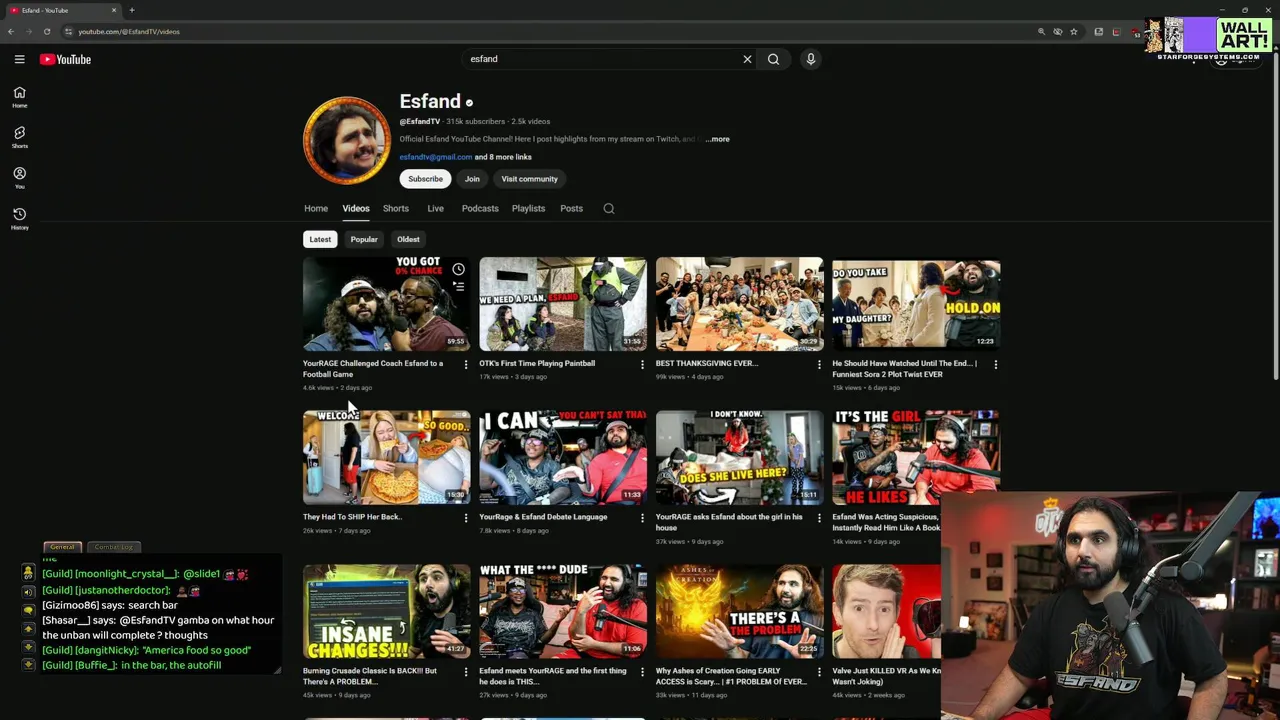Screen dimensions: 1280x720
Task: Open the Playlists tab
Action: [x=528, y=208]
